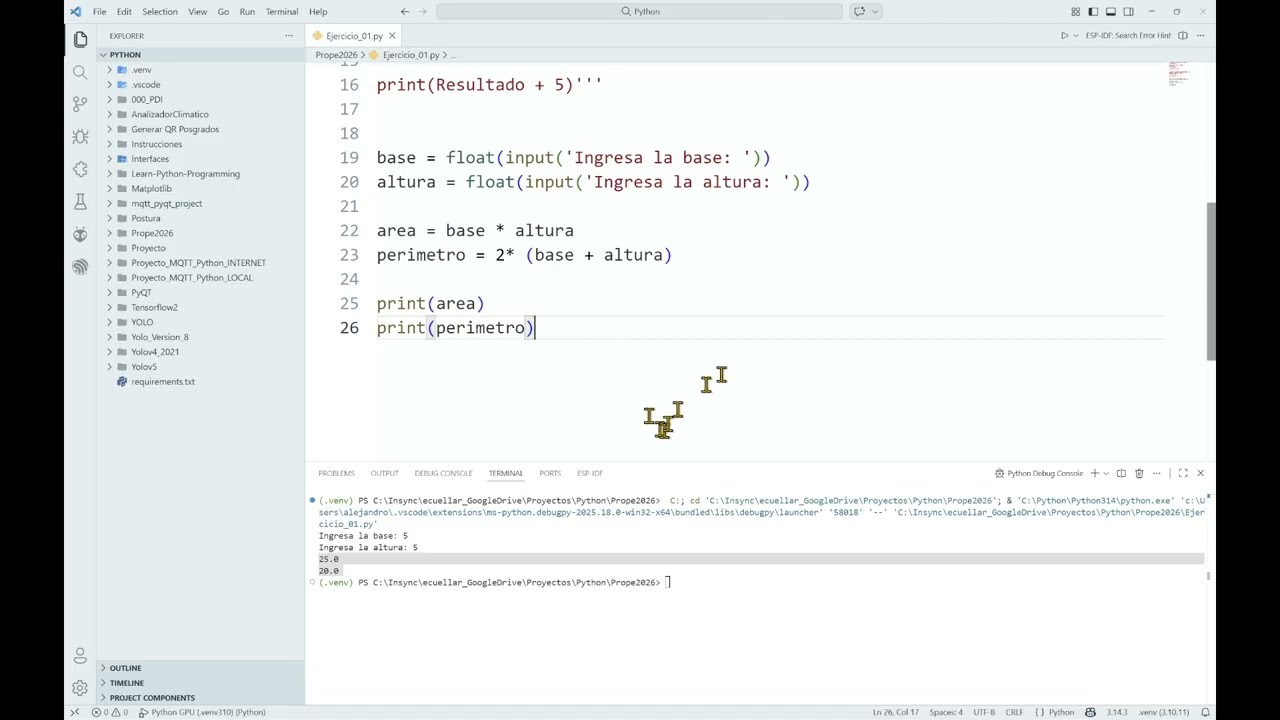This screenshot has width=1280, height=720.
Task: Click the CRLF end-of-line indicator
Action: coord(1014,712)
